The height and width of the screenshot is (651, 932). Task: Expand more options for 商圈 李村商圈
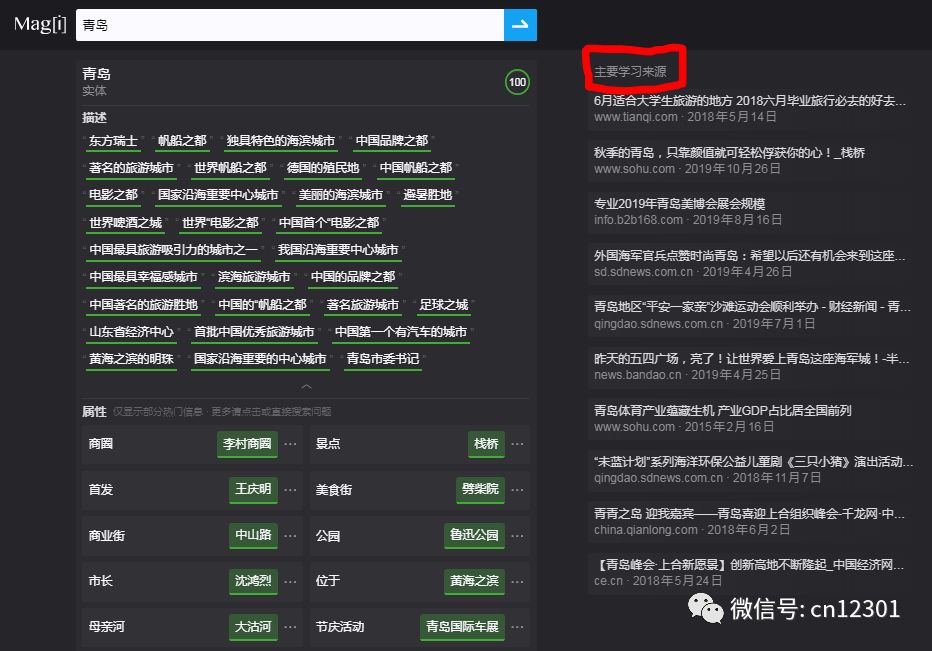290,444
